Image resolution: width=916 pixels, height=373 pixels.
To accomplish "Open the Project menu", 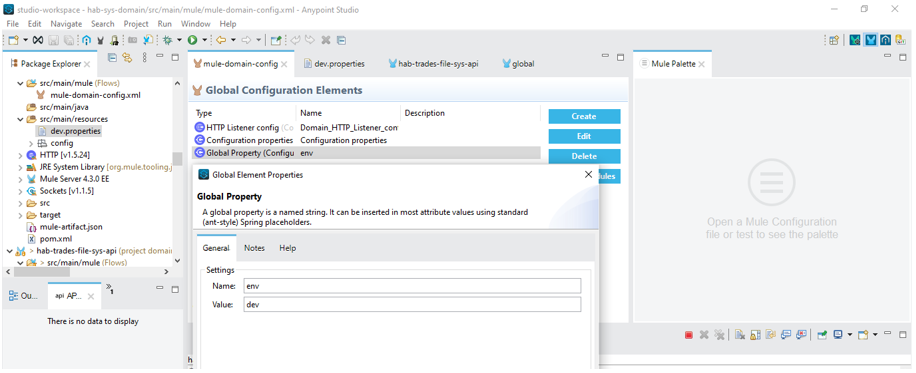I will tap(136, 24).
